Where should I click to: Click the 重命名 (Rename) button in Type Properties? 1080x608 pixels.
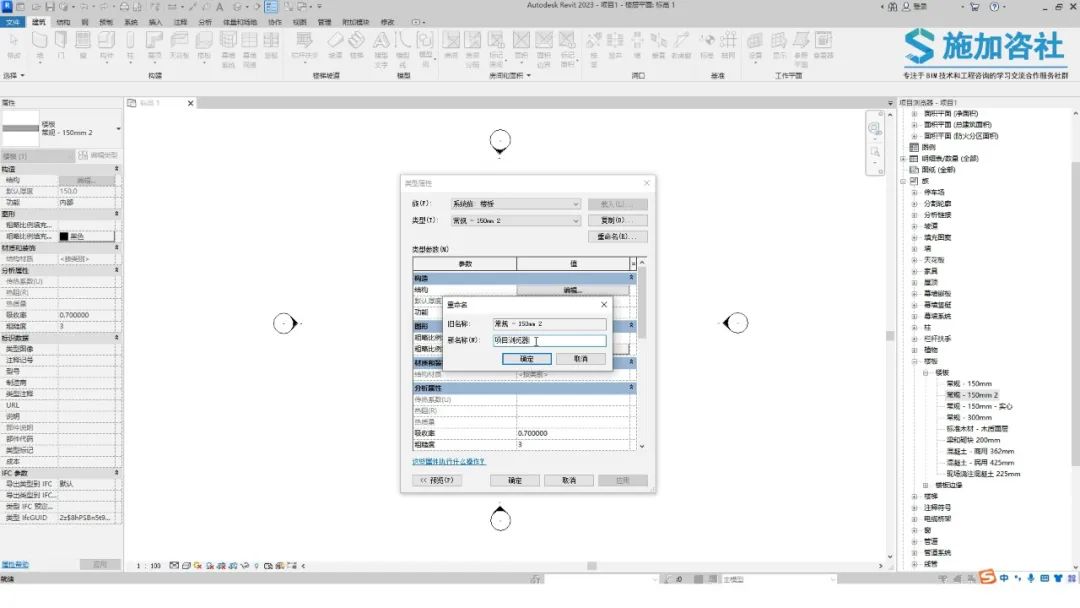pyautogui.click(x=618, y=236)
